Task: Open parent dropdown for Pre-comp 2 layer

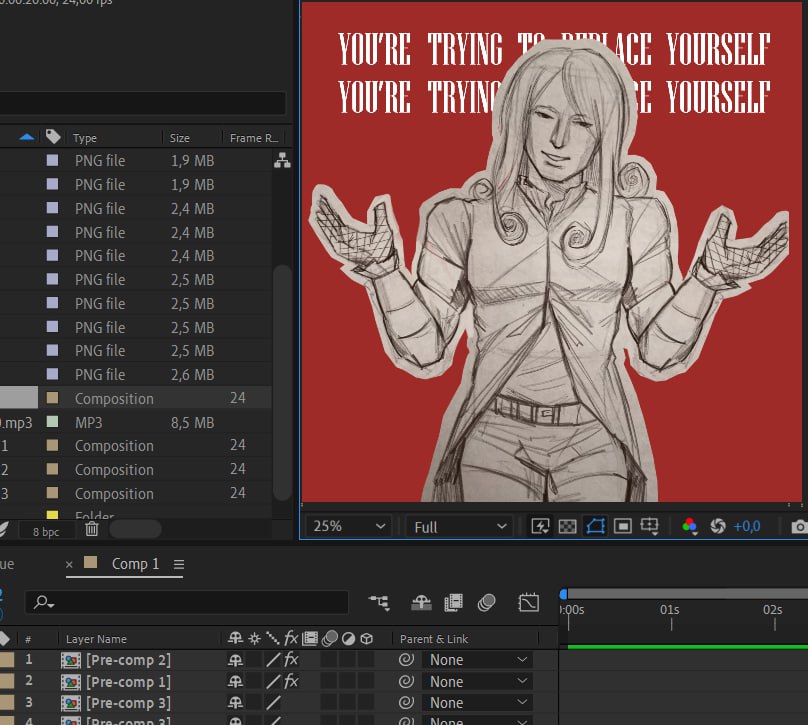Action: pyautogui.click(x=477, y=660)
